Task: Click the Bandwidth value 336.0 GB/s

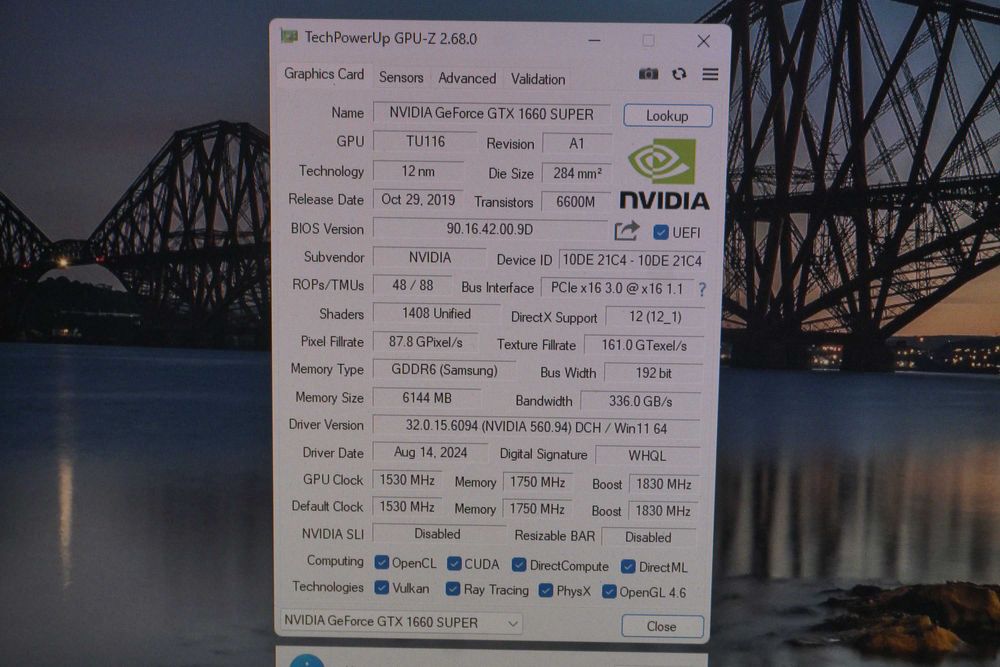Action: pos(640,401)
